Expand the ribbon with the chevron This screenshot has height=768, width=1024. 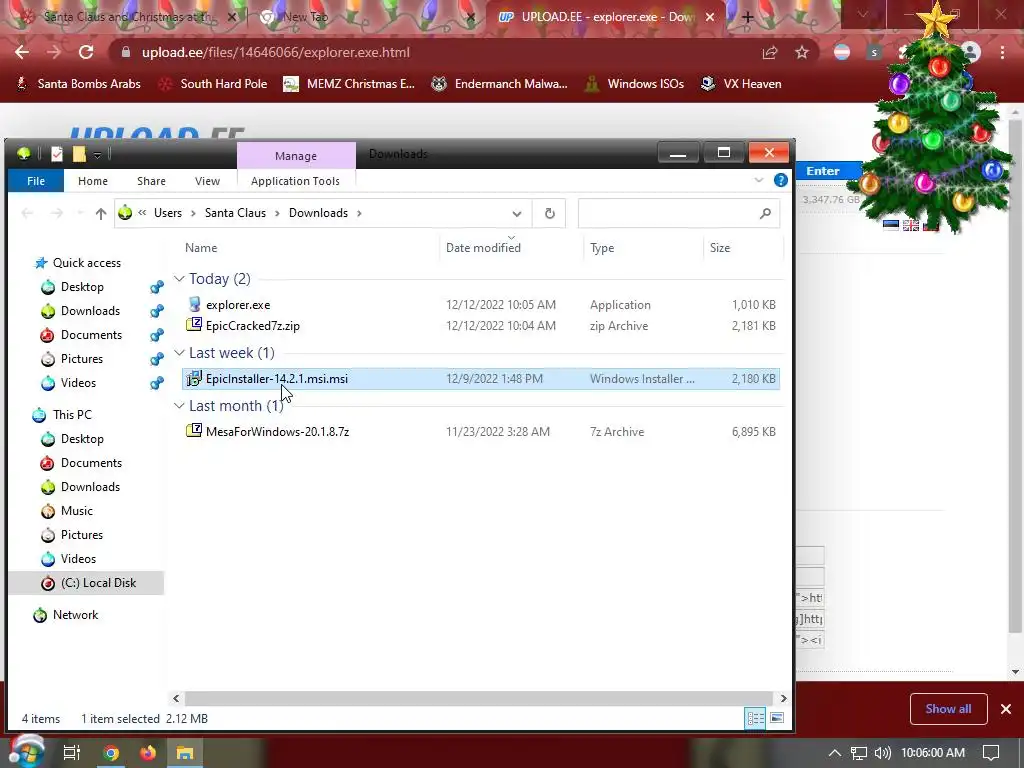click(x=759, y=180)
